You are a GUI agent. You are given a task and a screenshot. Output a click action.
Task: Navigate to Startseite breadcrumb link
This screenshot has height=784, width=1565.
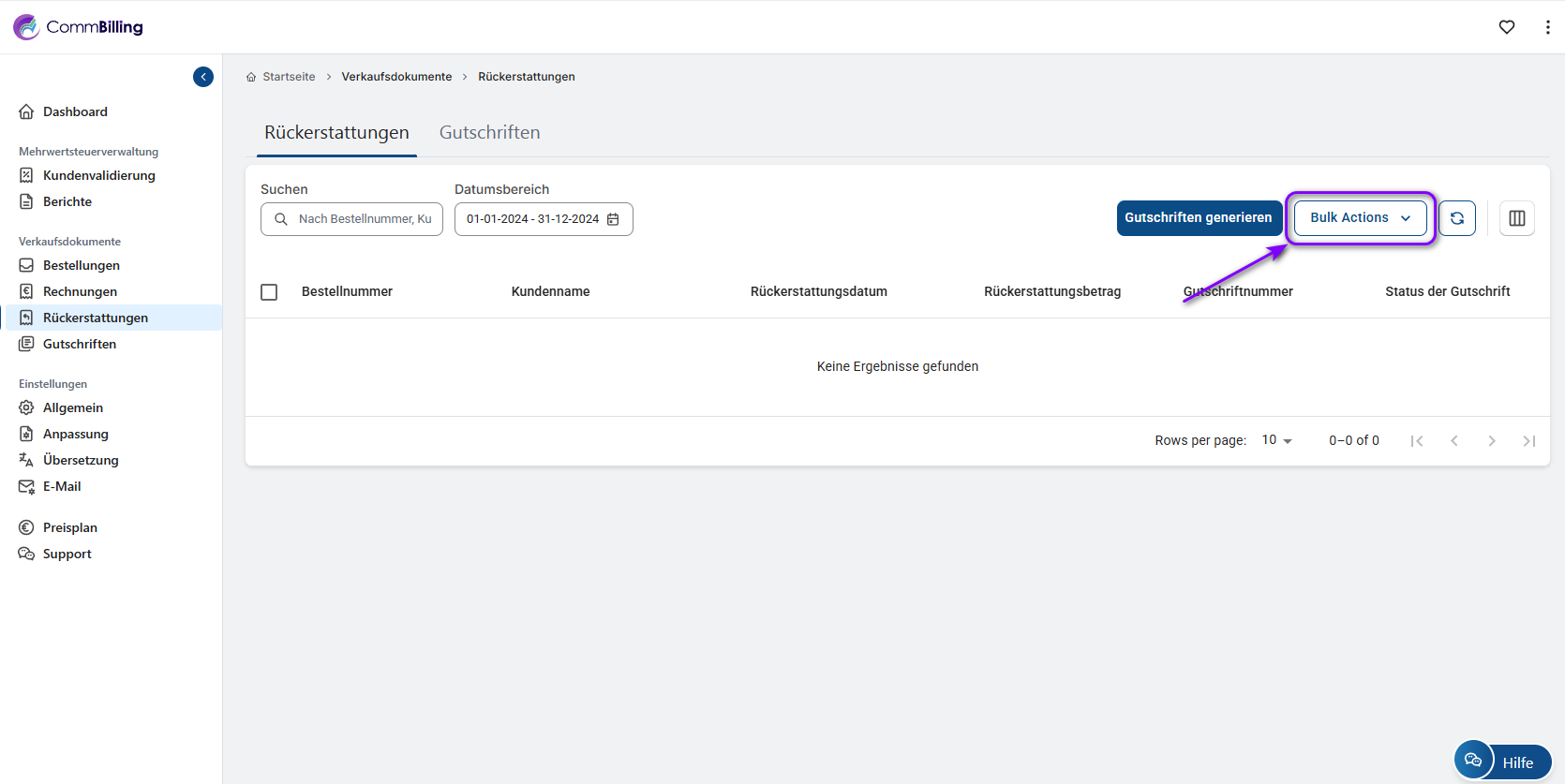(x=289, y=77)
